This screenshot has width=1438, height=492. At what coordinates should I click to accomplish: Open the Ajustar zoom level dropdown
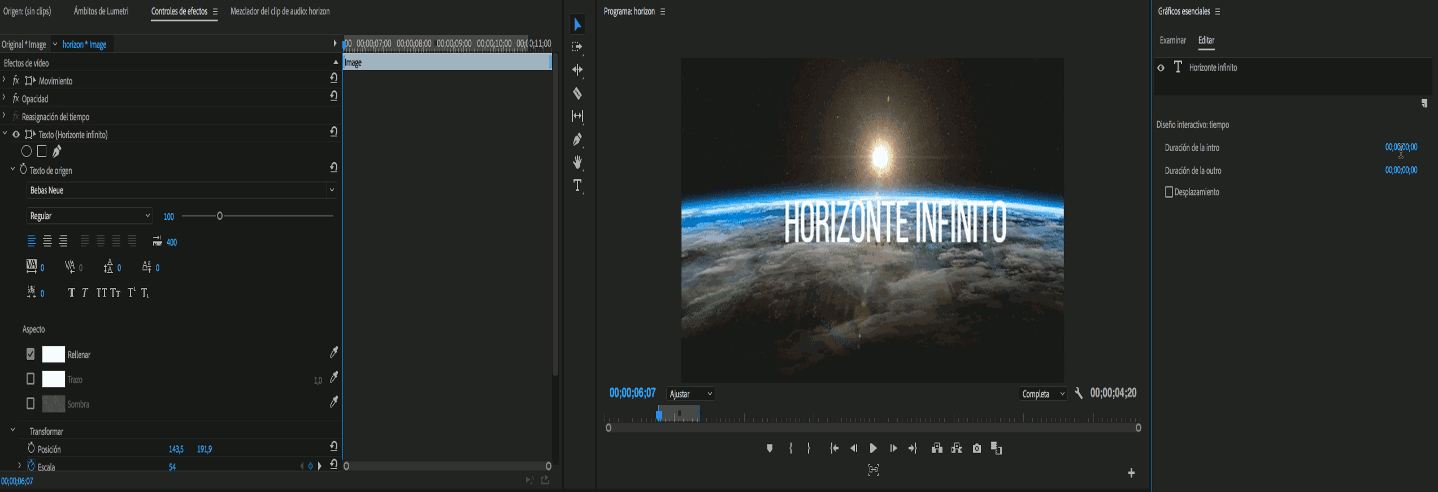coord(690,394)
